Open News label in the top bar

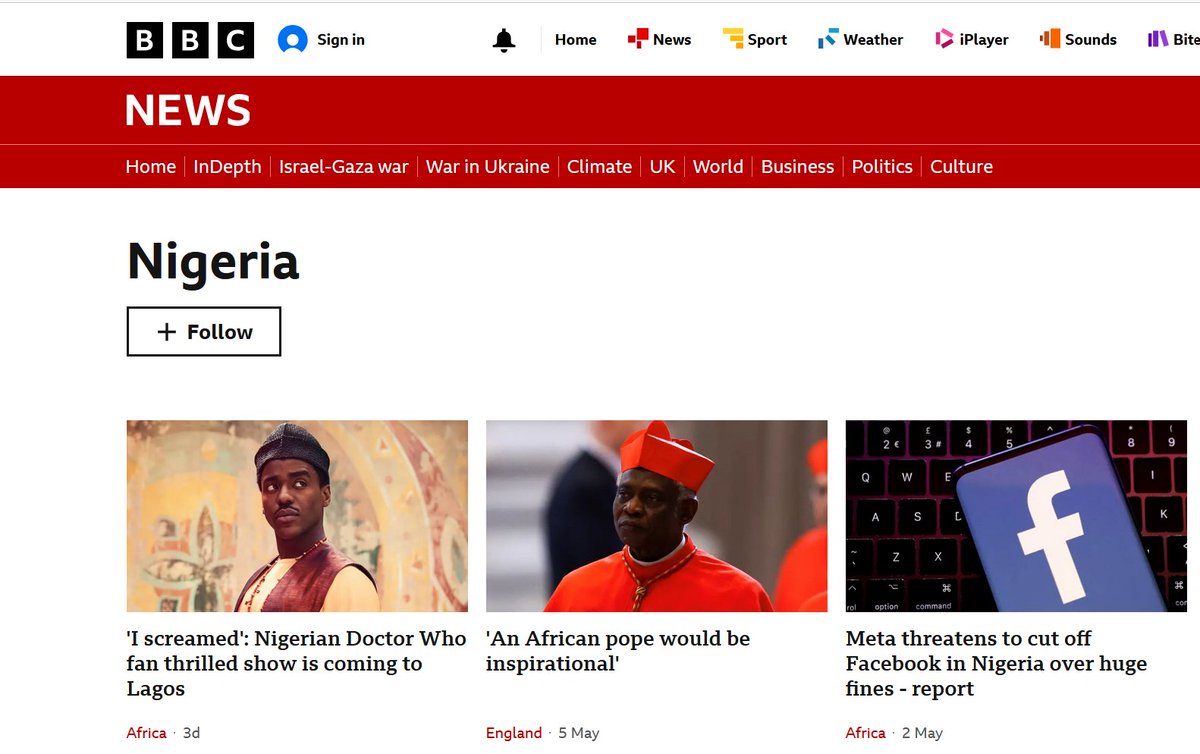[672, 40]
